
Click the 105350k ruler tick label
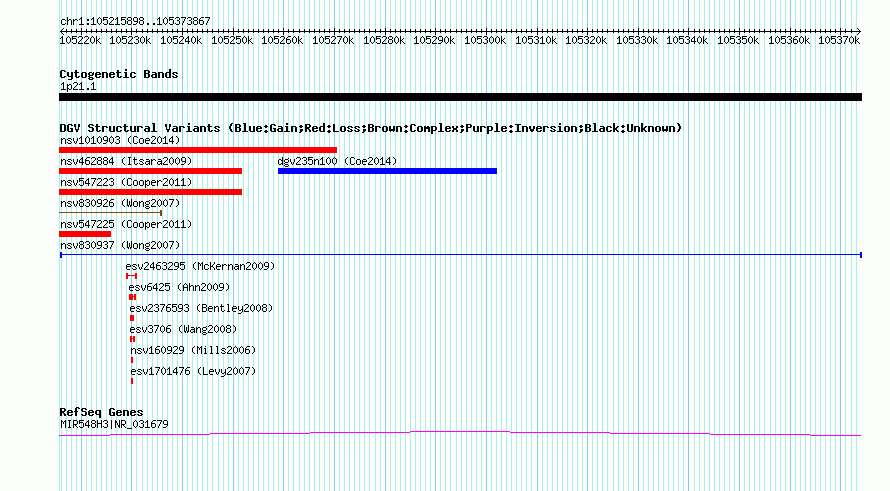point(738,40)
